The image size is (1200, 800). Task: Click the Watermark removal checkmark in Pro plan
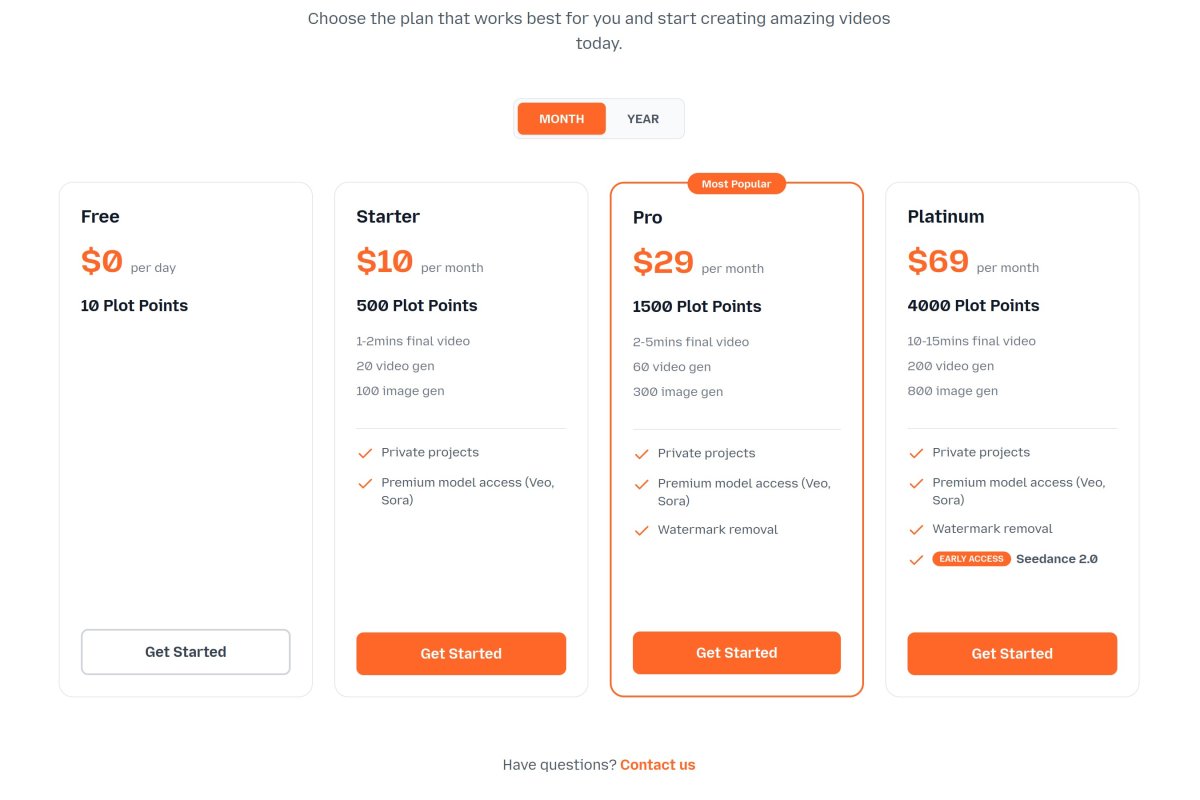click(641, 530)
